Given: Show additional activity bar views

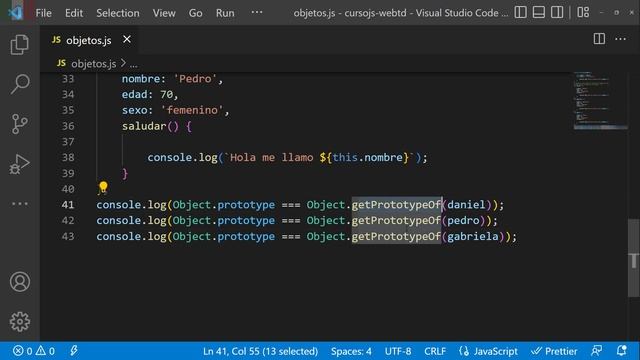Looking at the screenshot, I should (19, 203).
